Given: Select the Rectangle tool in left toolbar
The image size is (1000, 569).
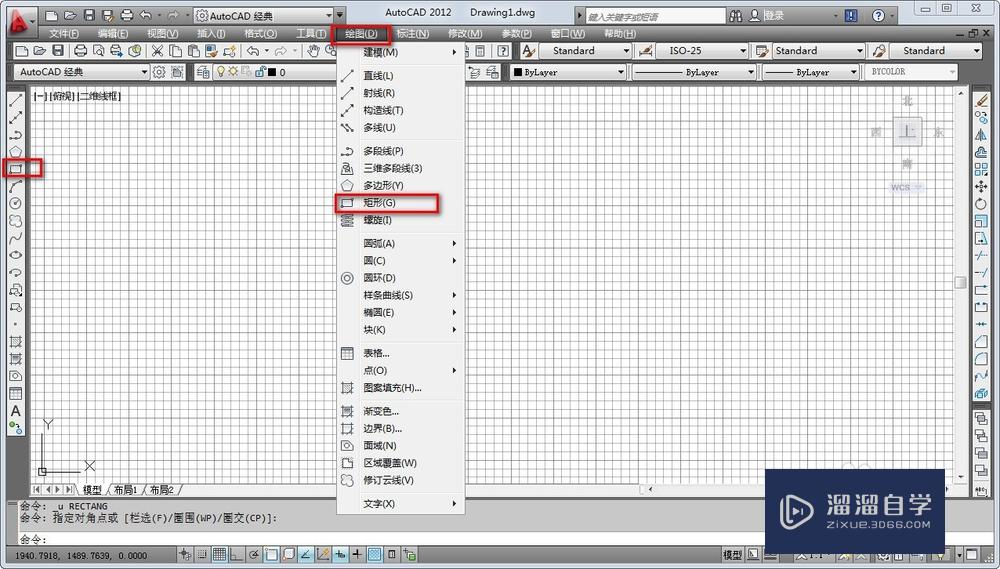Looking at the screenshot, I should [15, 168].
